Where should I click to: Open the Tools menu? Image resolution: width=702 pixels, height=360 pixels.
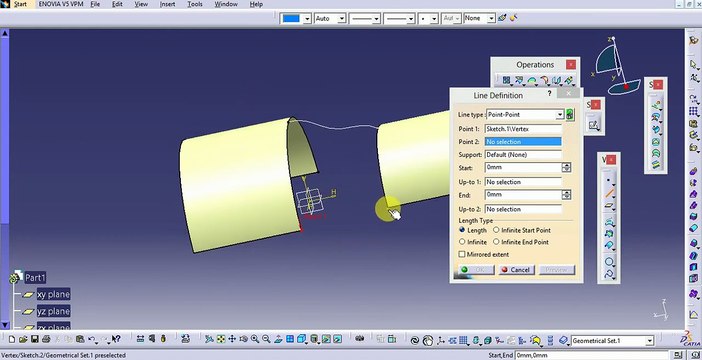click(195, 4)
